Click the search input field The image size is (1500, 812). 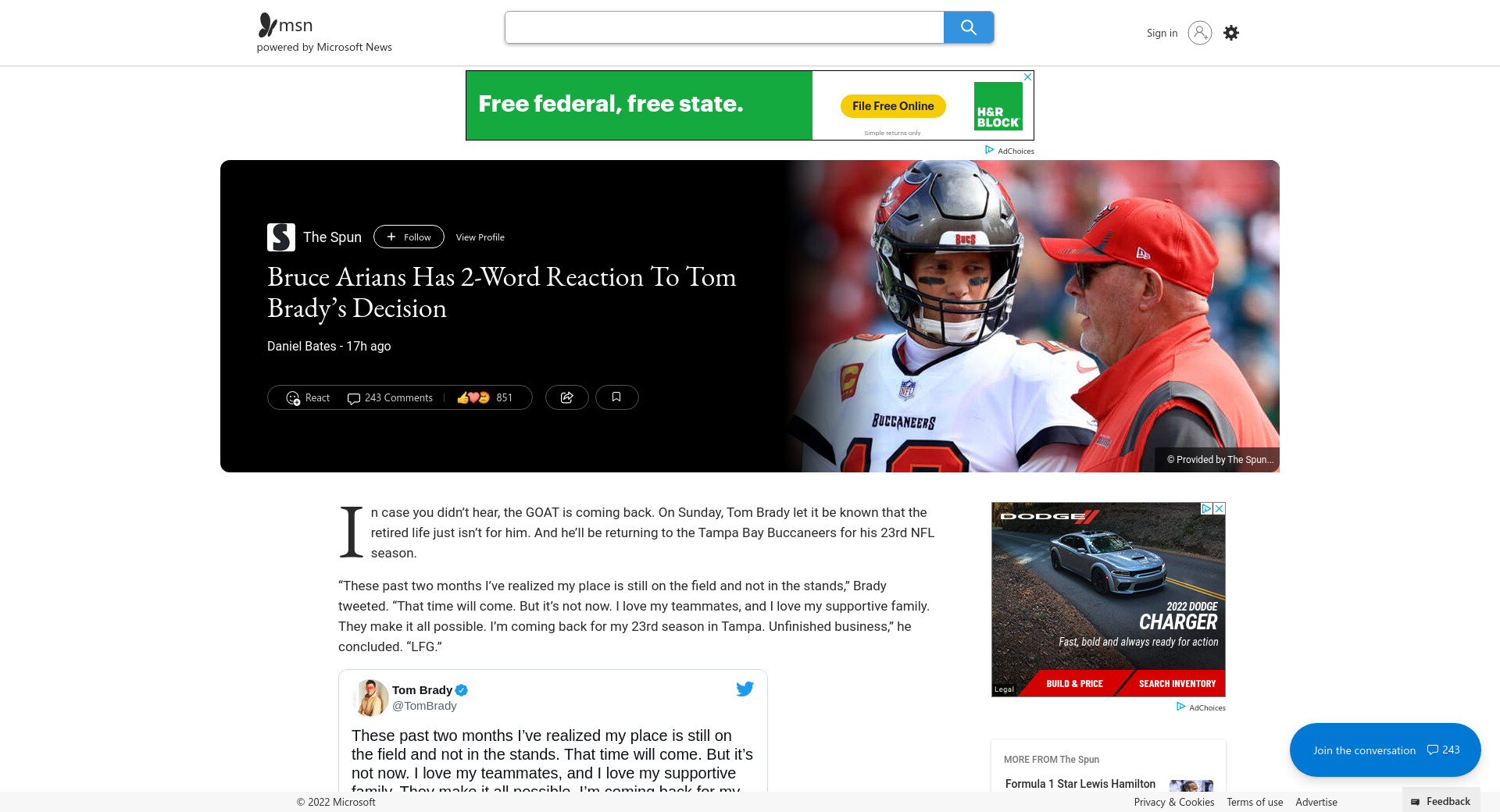click(723, 27)
